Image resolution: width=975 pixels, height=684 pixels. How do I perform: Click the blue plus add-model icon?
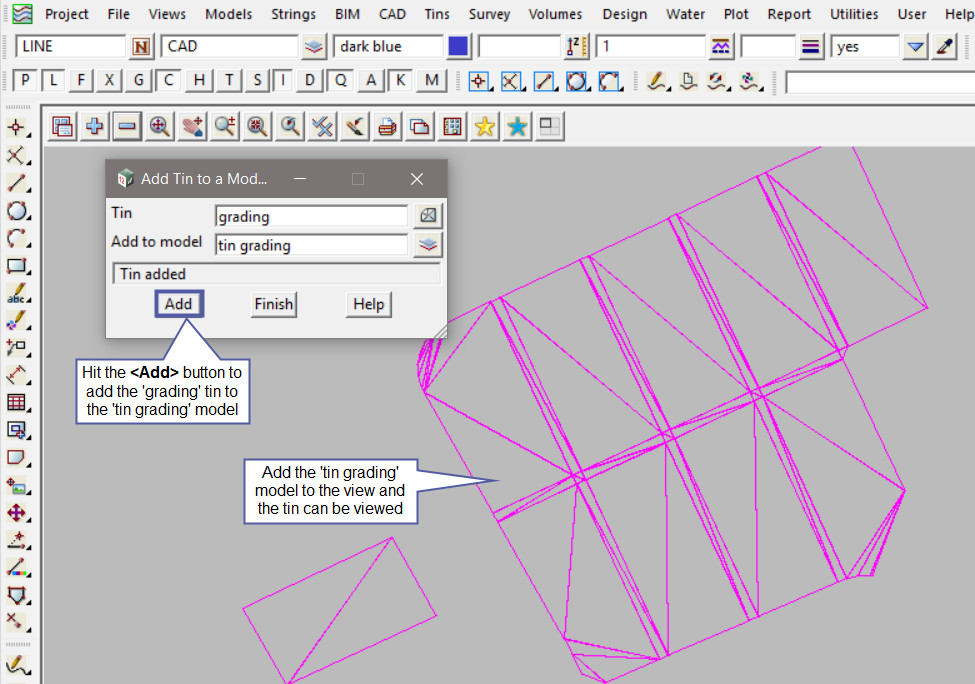tap(95, 126)
